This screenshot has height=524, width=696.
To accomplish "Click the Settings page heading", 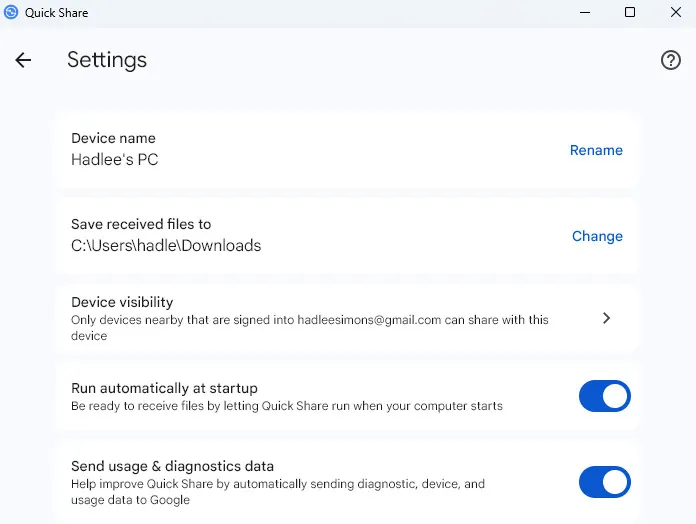I will (x=107, y=60).
